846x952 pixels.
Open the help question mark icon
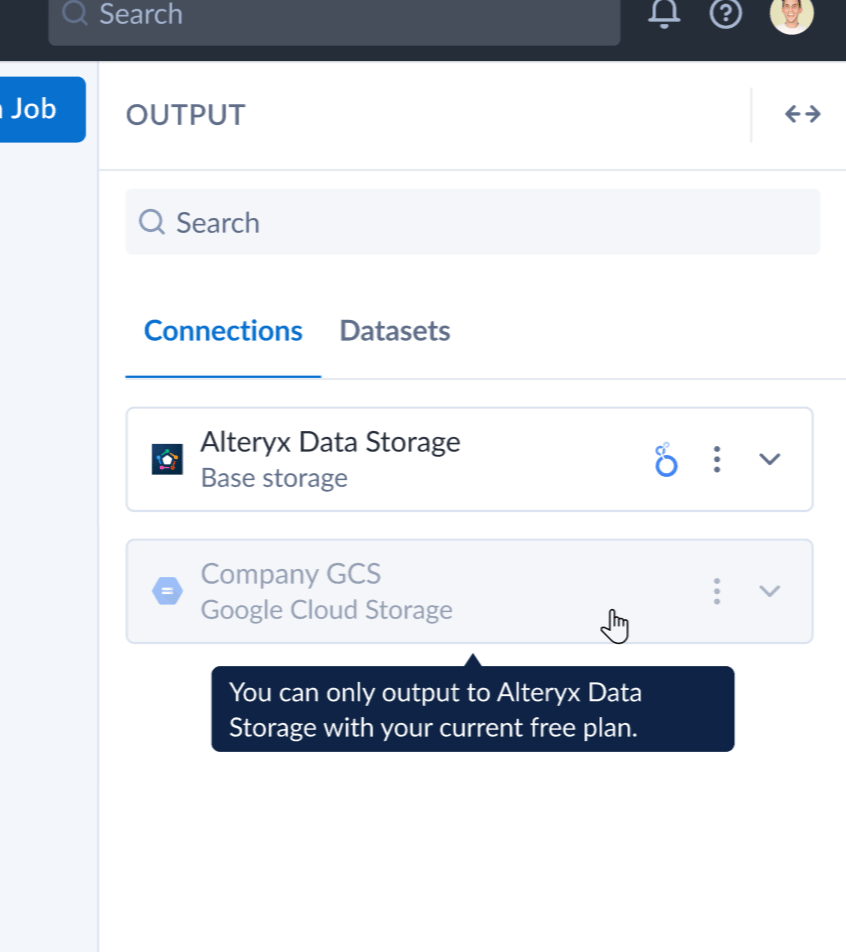click(x=726, y=13)
